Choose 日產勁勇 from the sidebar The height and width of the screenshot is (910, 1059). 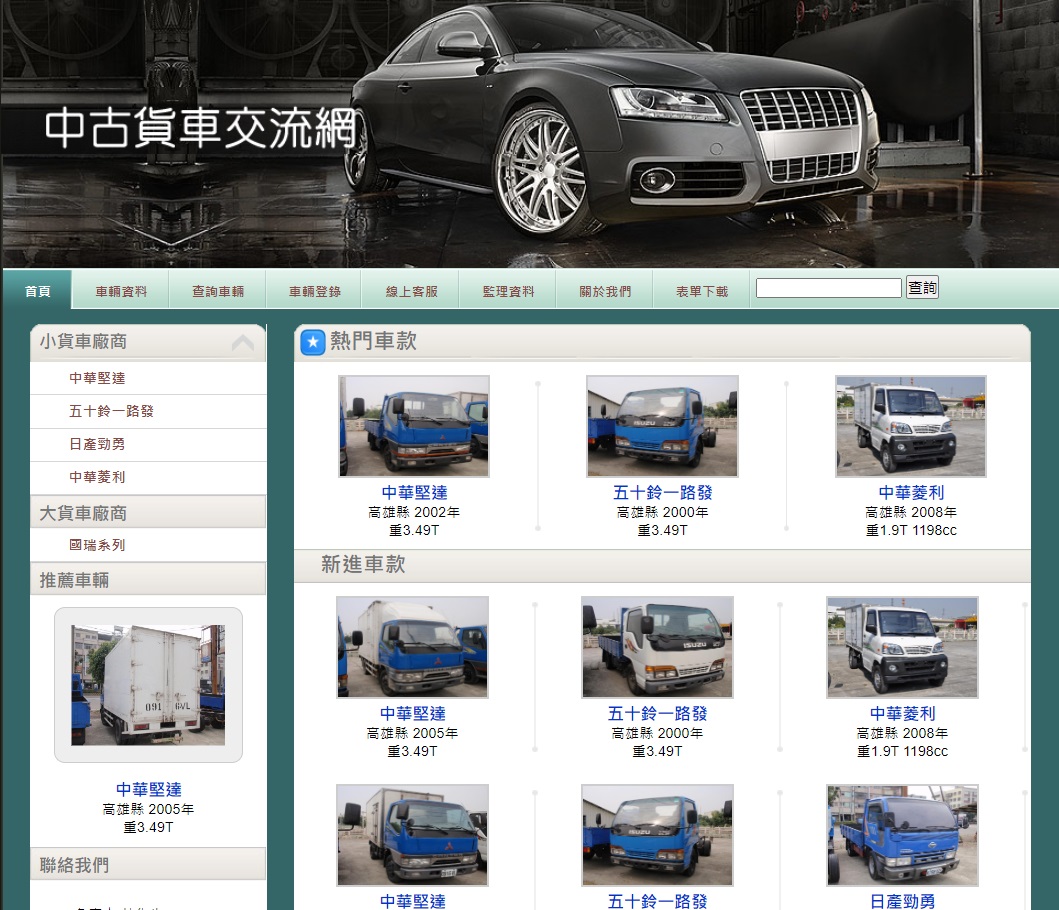[97, 444]
